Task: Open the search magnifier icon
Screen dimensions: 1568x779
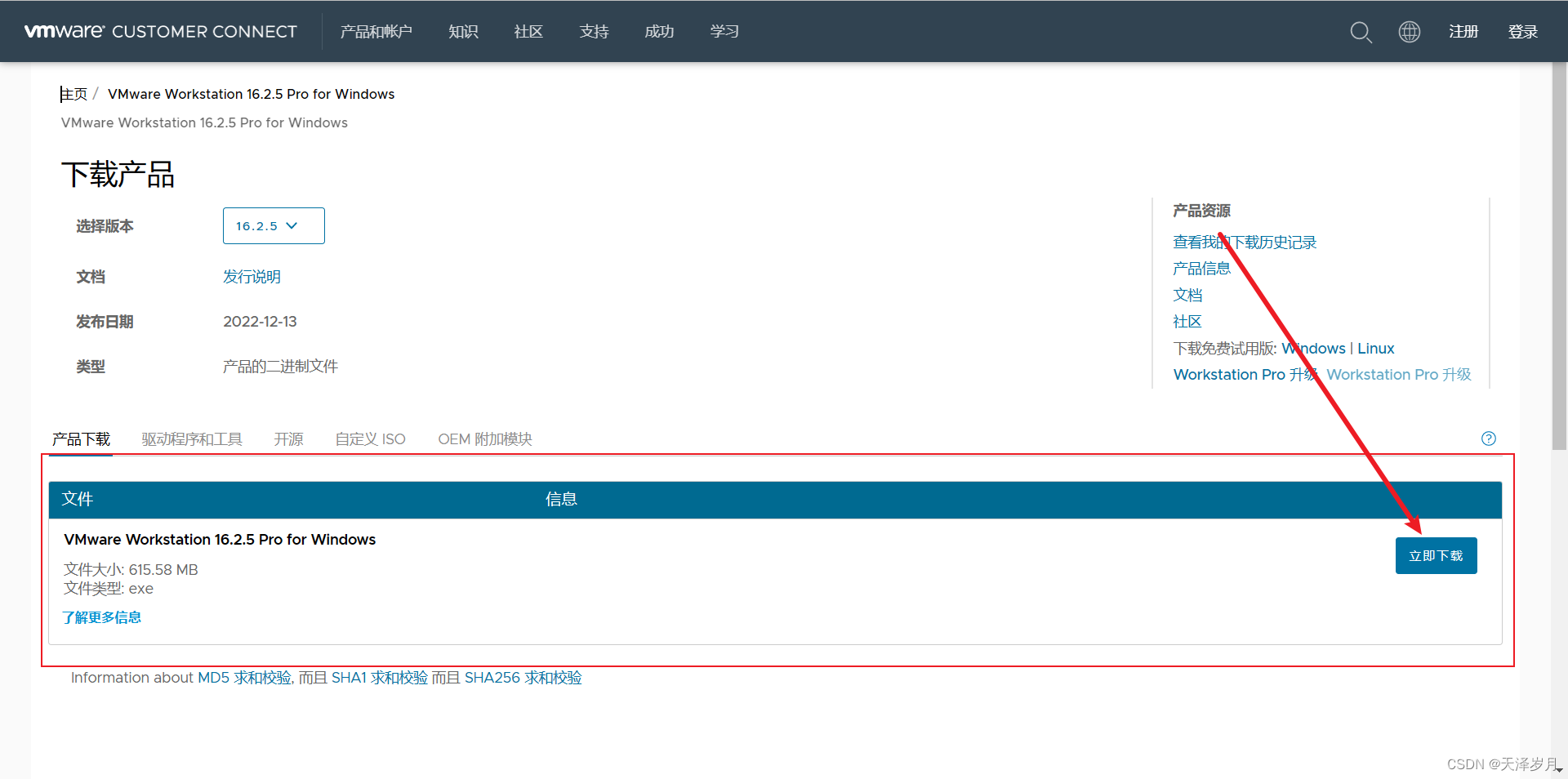Action: coord(1361,32)
